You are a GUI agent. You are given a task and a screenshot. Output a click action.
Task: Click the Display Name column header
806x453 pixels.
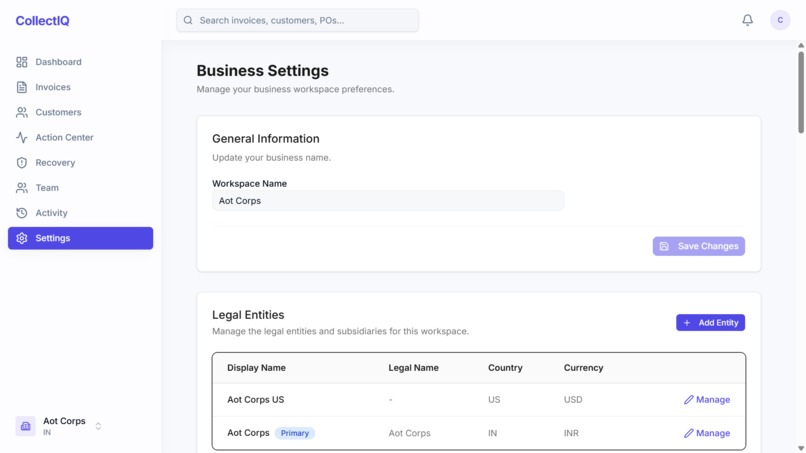point(257,368)
